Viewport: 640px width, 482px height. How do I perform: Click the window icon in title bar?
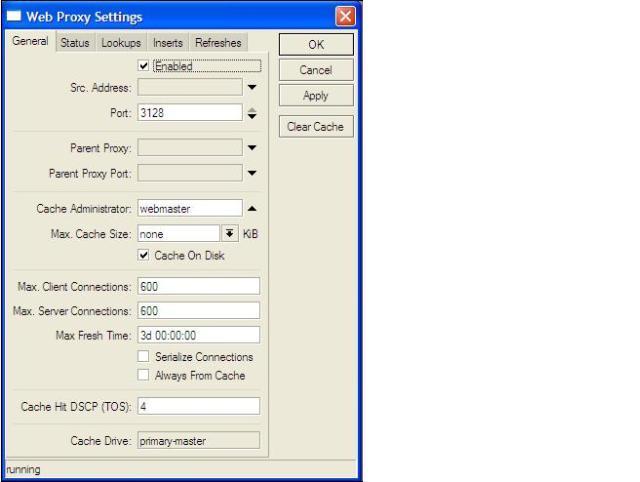(x=13, y=16)
